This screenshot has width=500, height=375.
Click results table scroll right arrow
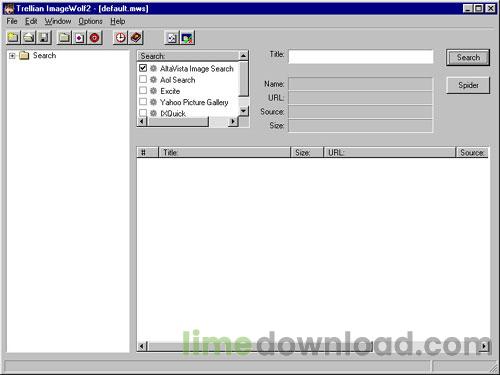point(484,347)
